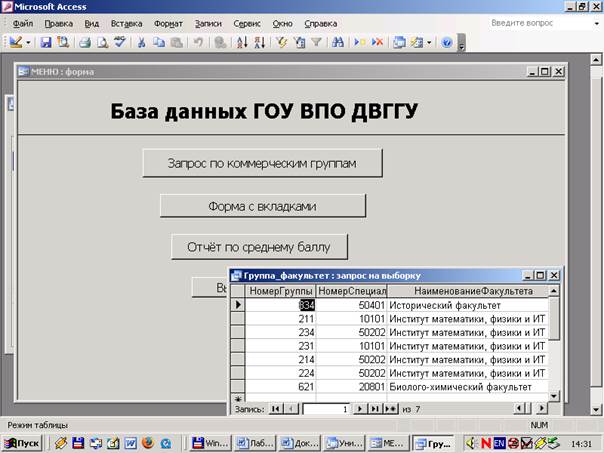The width and height of the screenshot is (604, 453).
Task: Open the Правка menu
Action: click(59, 23)
